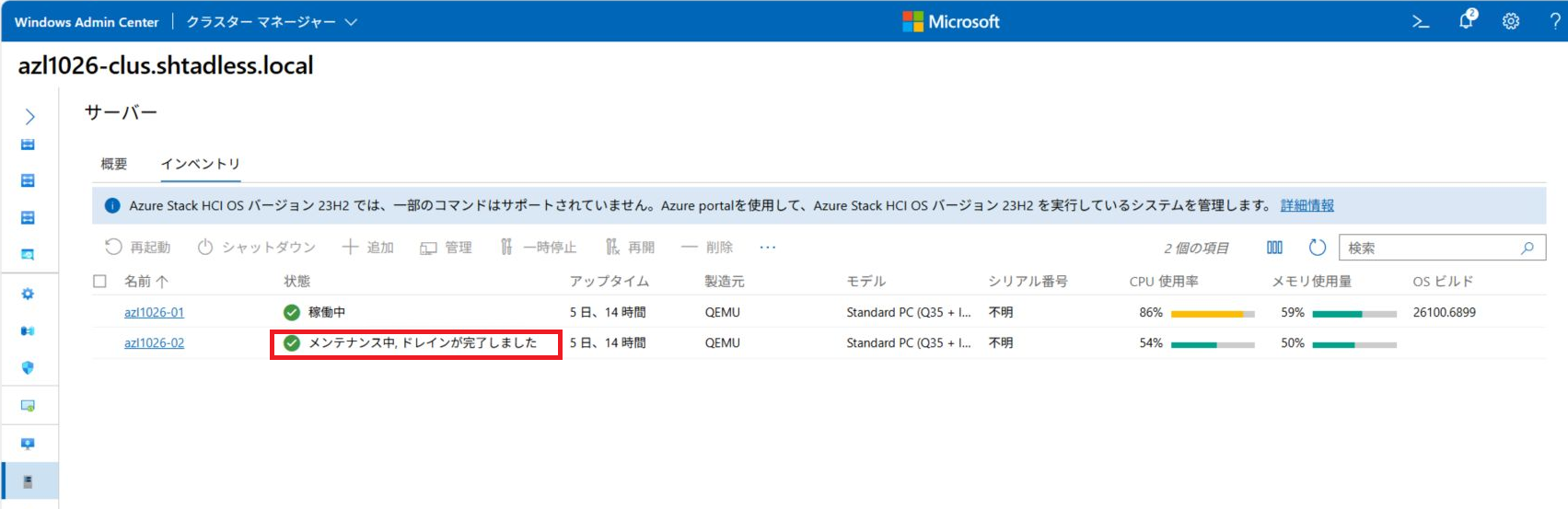The height and width of the screenshot is (509, 1568).
Task: Open server azl1026-01 link
Action: (154, 312)
